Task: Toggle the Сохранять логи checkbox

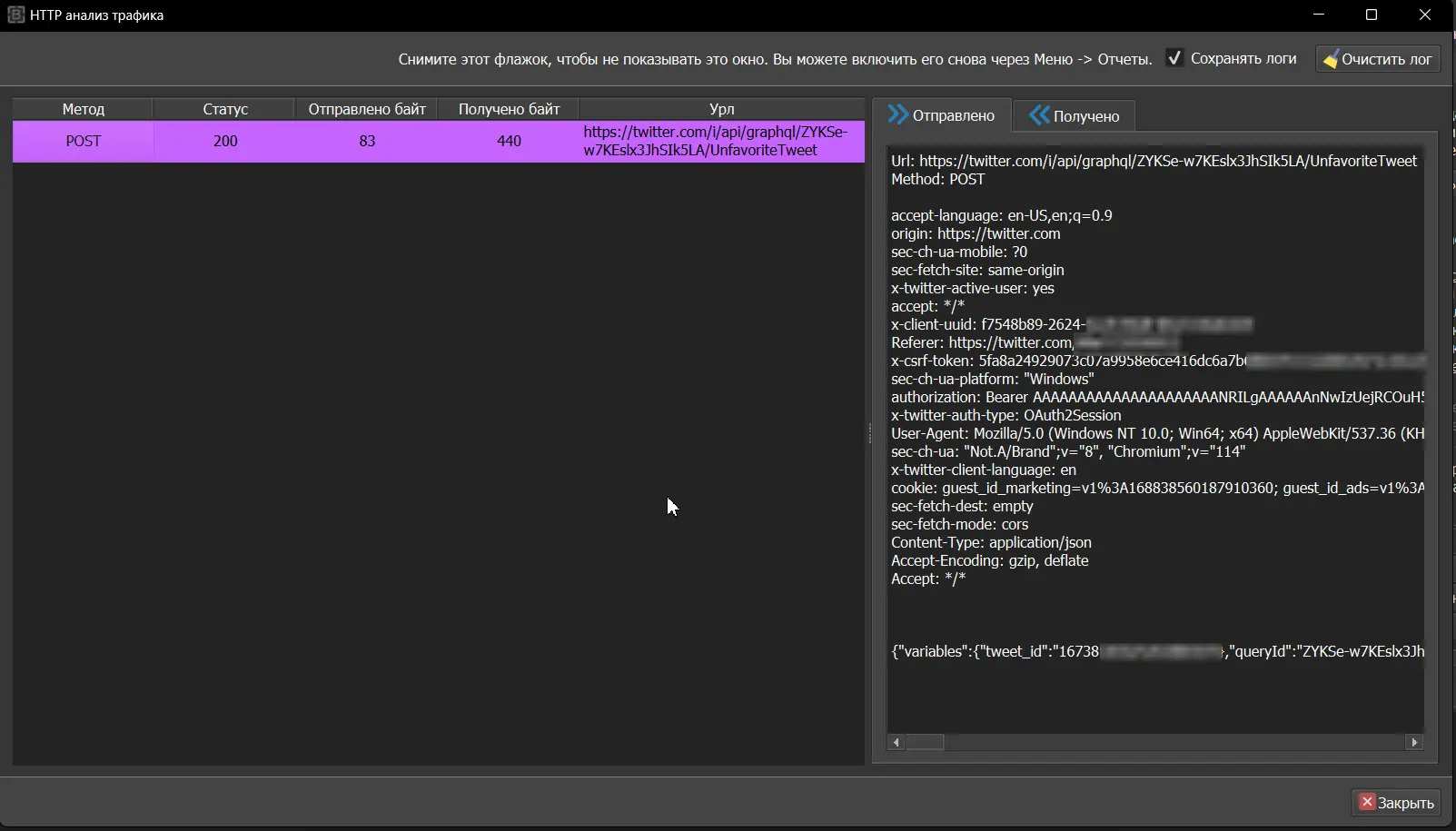Action: click(1174, 58)
